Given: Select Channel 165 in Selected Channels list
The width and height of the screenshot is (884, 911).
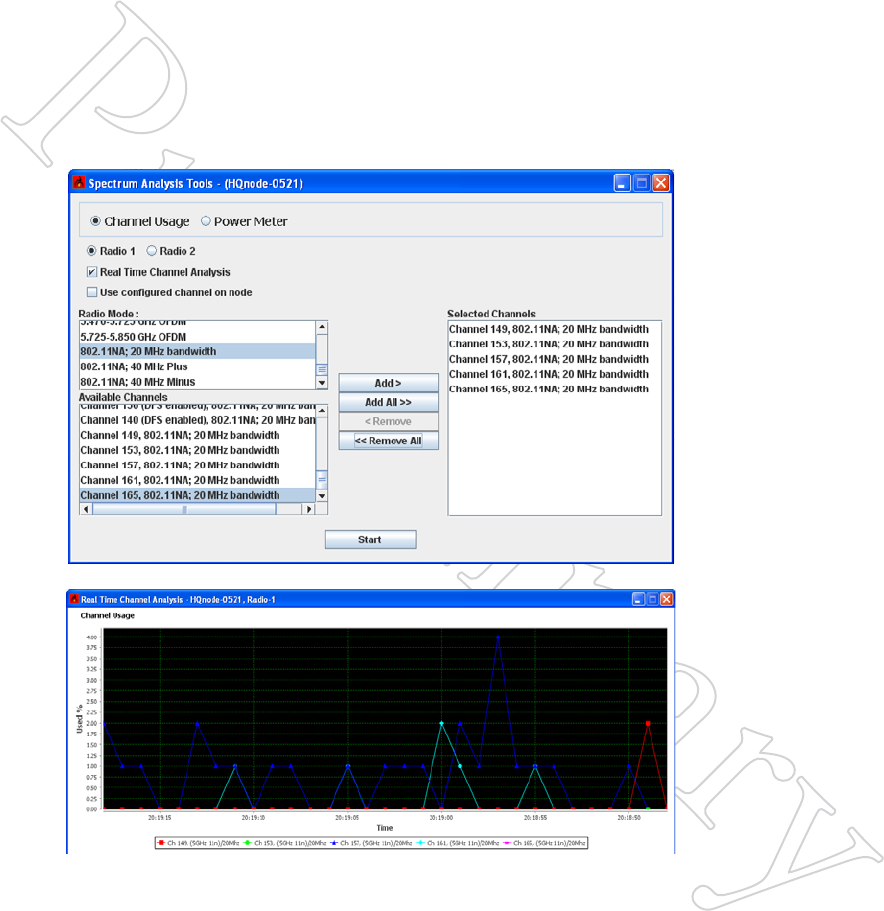Looking at the screenshot, I should (554, 389).
